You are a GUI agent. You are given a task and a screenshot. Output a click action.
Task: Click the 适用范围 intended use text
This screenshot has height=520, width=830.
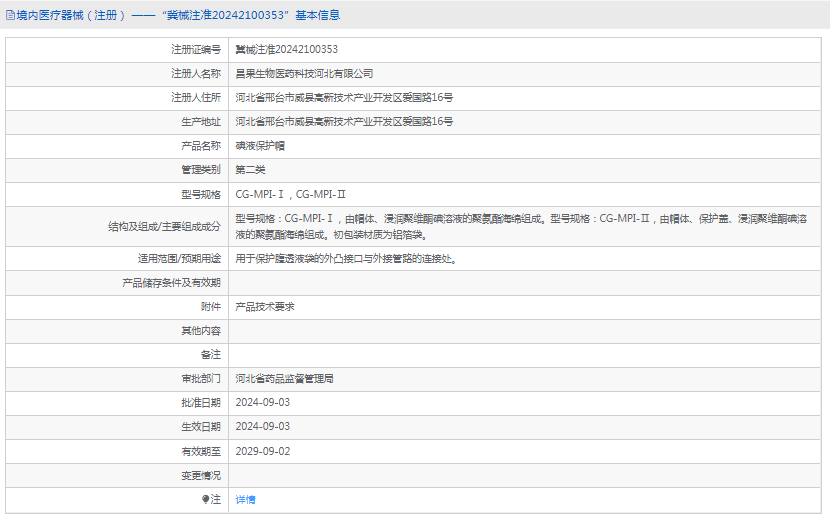tap(346, 258)
